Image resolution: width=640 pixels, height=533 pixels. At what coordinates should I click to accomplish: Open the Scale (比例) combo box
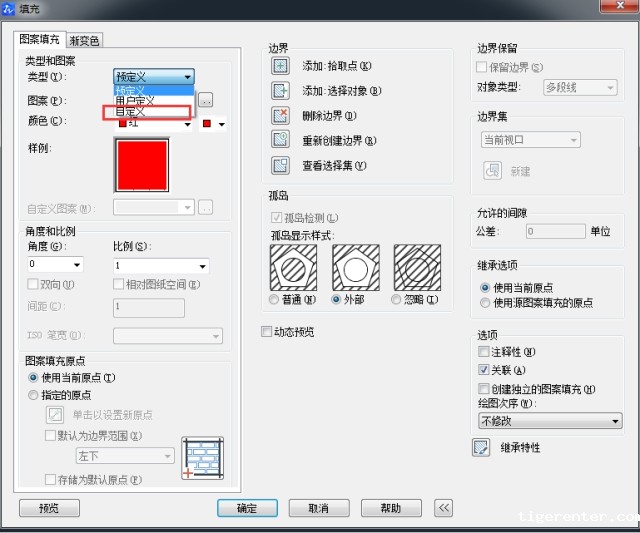point(160,265)
